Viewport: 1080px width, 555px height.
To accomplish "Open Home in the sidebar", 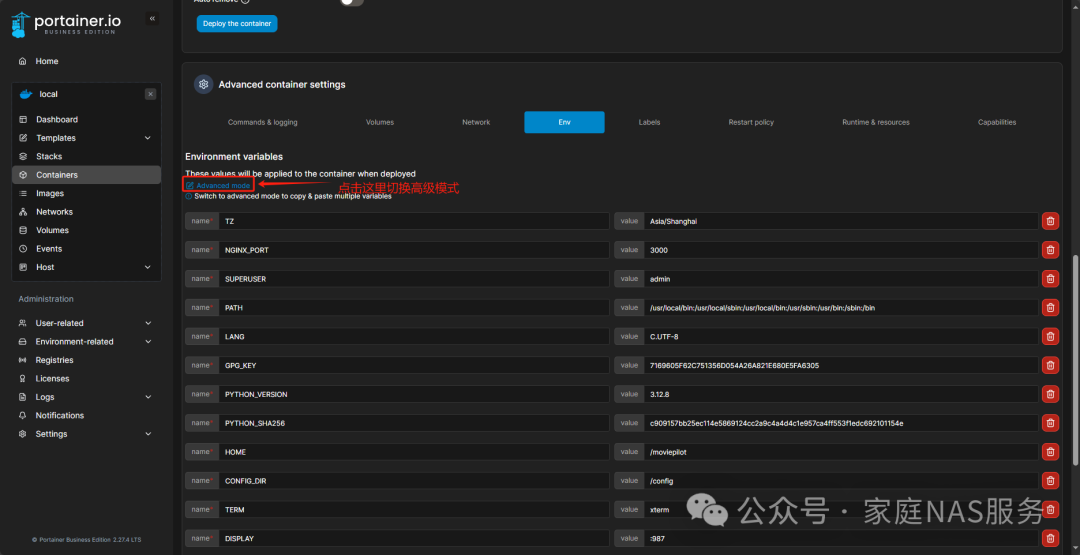I will 47,61.
